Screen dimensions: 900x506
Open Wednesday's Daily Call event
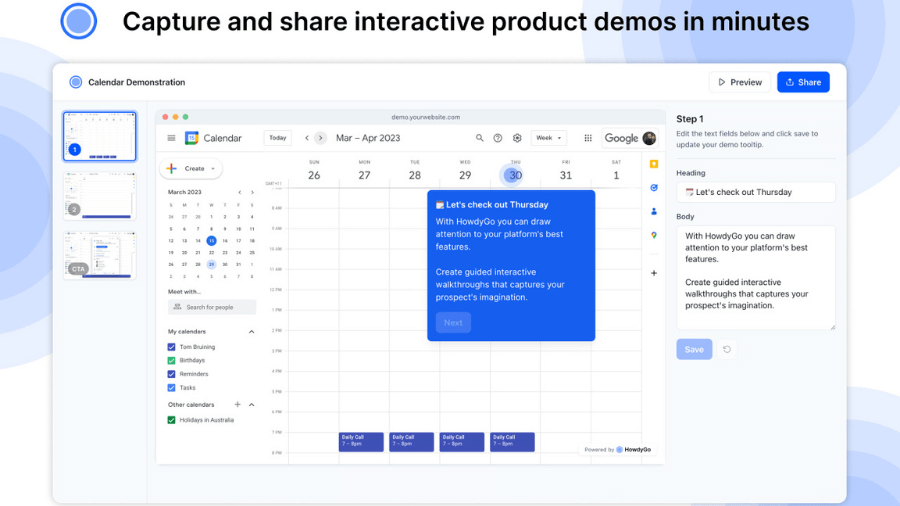(462, 442)
